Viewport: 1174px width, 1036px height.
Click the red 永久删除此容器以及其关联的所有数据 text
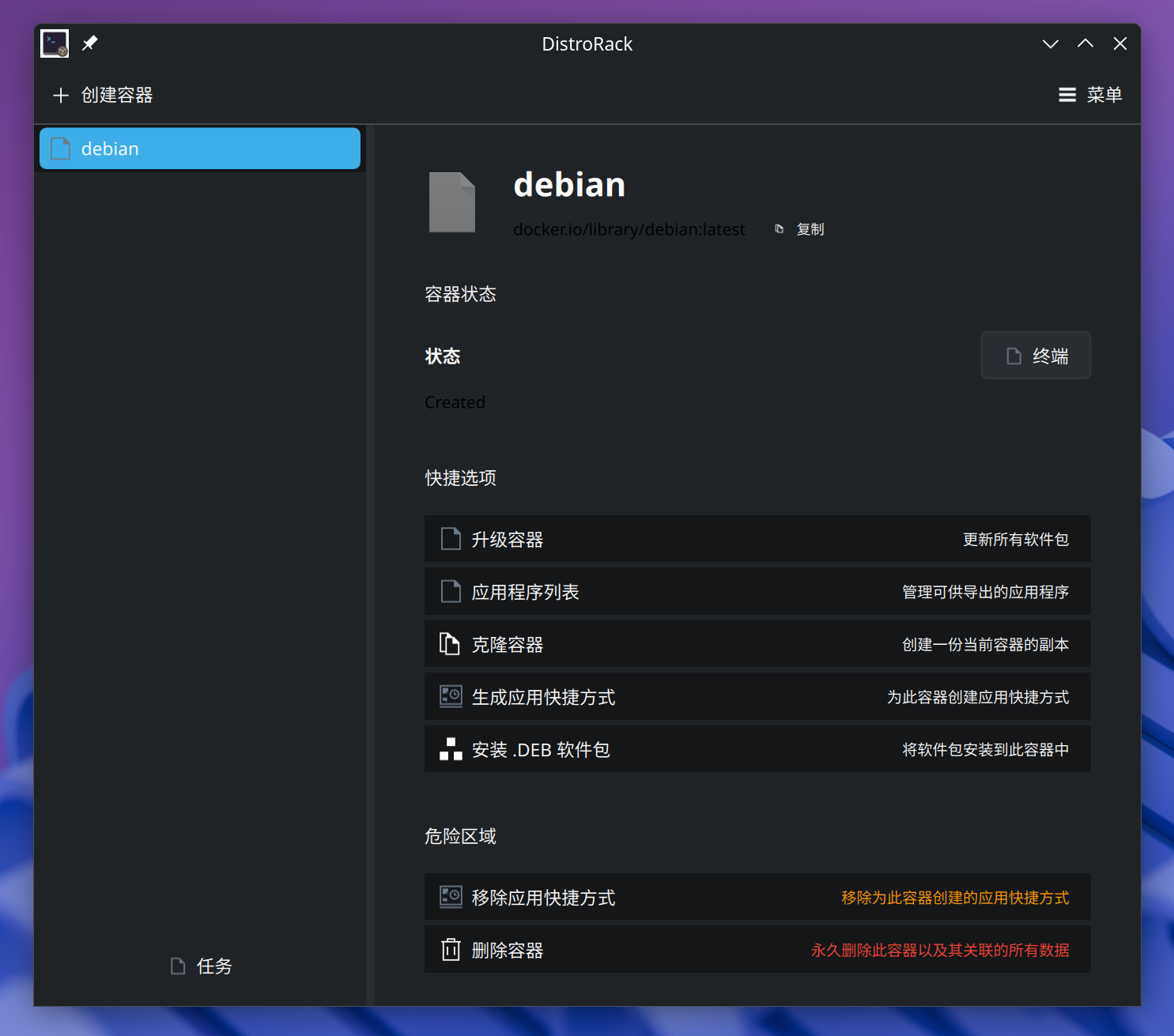coord(940,950)
